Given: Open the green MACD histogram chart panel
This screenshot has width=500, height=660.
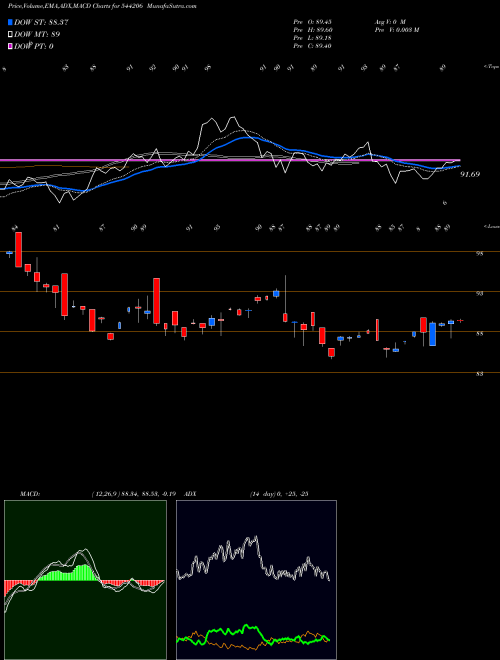Looking at the screenshot, I should (85, 580).
